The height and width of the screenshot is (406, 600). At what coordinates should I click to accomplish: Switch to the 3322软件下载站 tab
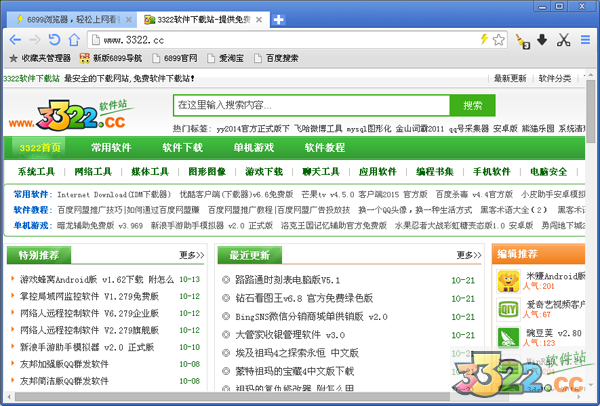click(203, 20)
